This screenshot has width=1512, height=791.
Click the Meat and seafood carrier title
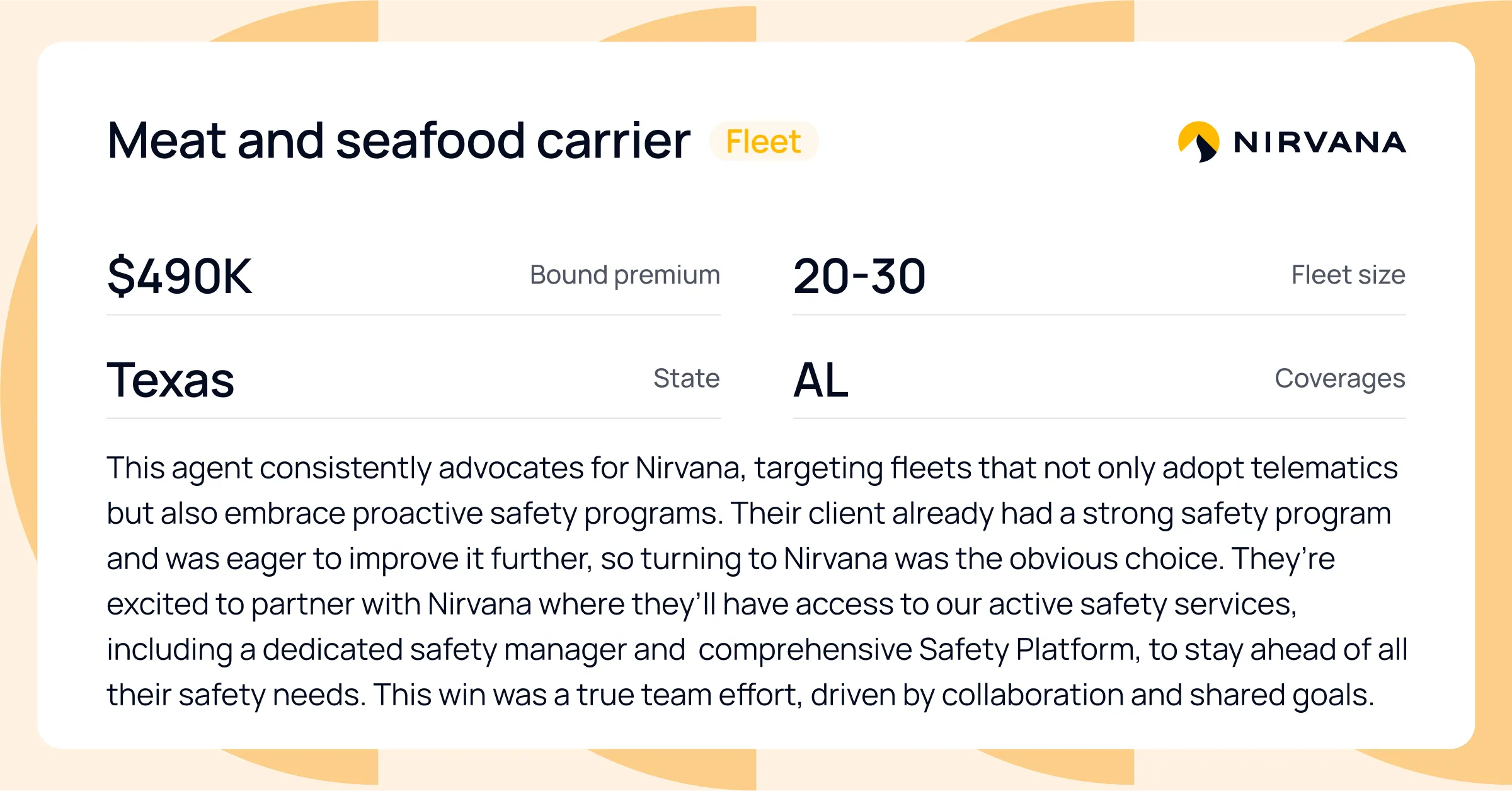(x=399, y=141)
